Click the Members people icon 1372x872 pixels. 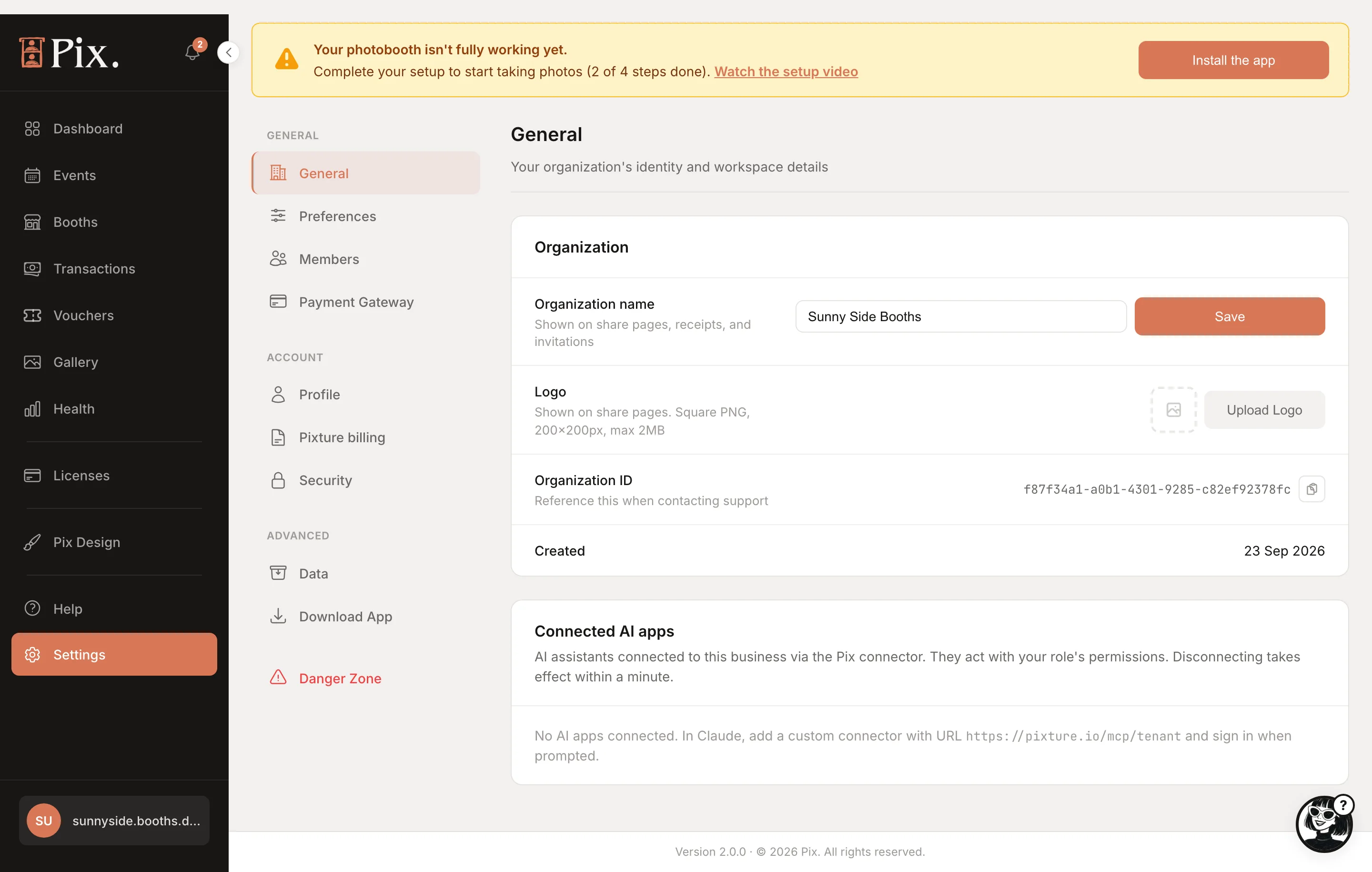pyautogui.click(x=278, y=259)
